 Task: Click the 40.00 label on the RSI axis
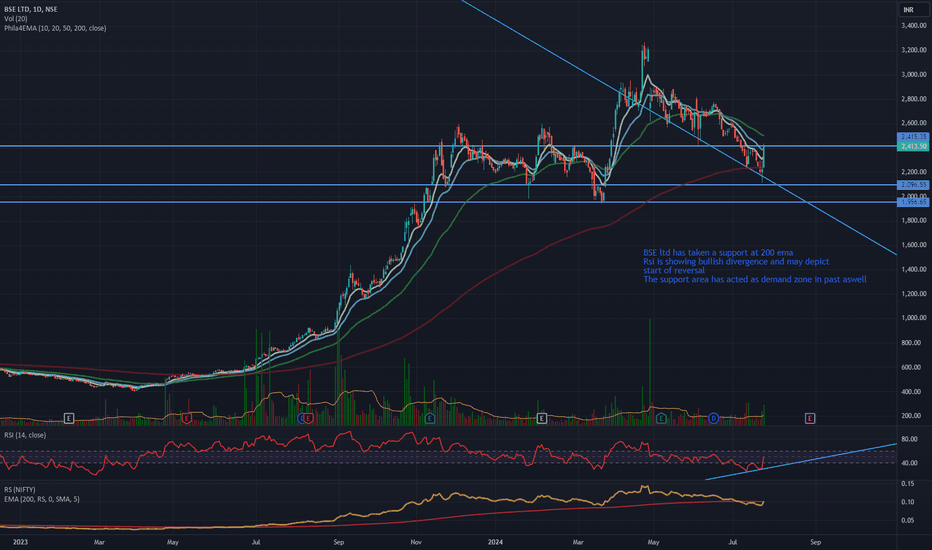coord(909,463)
